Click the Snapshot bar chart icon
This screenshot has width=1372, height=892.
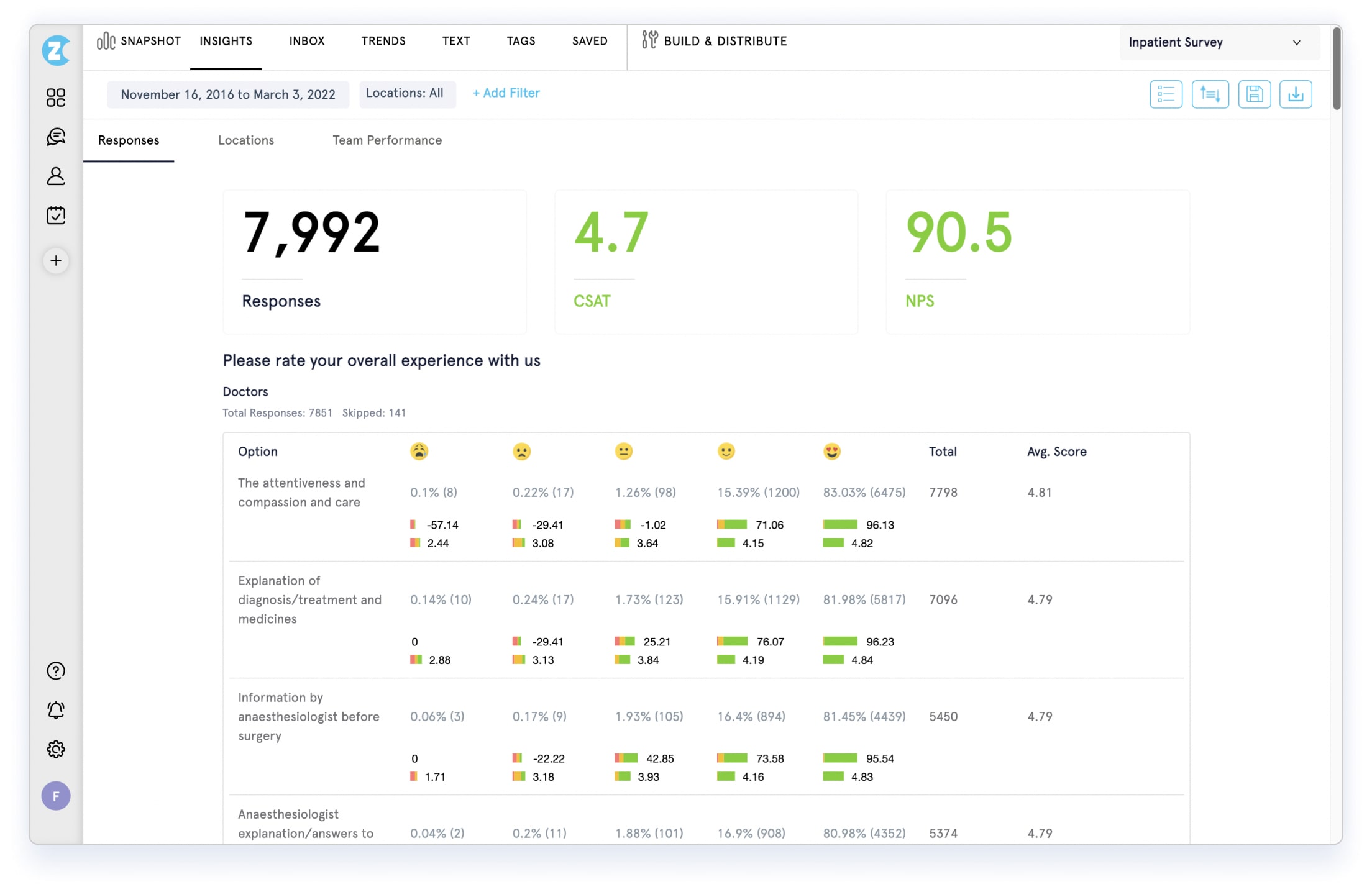tap(106, 41)
